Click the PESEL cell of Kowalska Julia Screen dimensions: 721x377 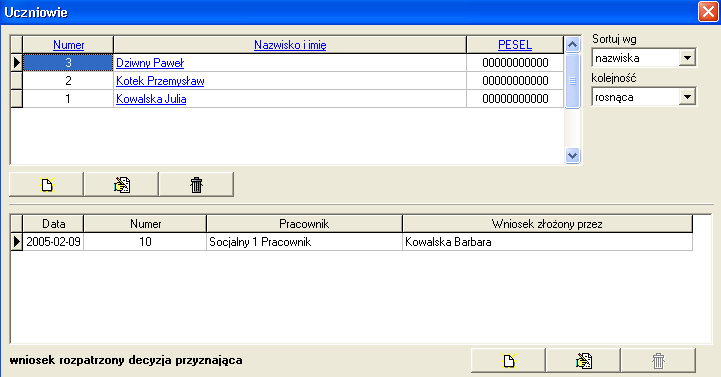point(515,99)
